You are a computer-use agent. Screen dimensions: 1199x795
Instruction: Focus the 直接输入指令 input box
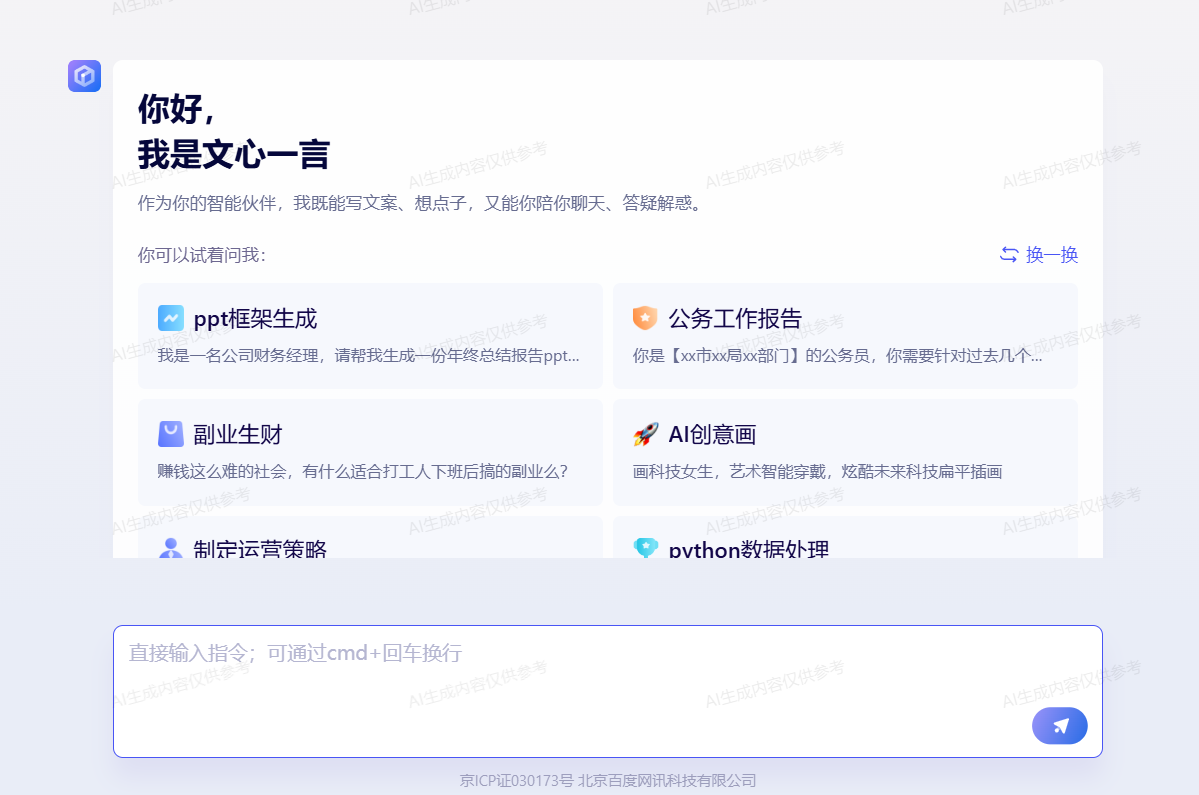click(608, 691)
